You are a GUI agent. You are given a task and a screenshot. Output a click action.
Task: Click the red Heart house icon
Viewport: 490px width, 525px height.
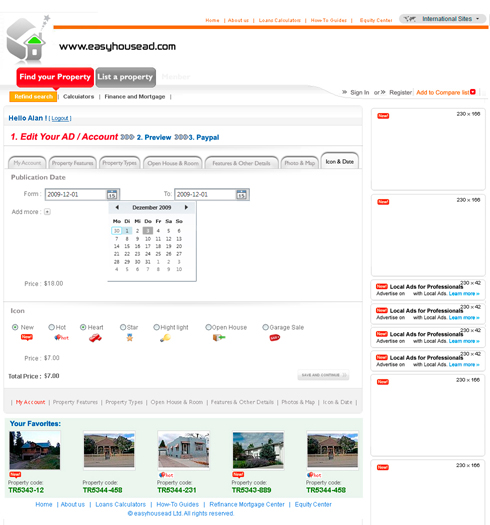pyautogui.click(x=95, y=338)
